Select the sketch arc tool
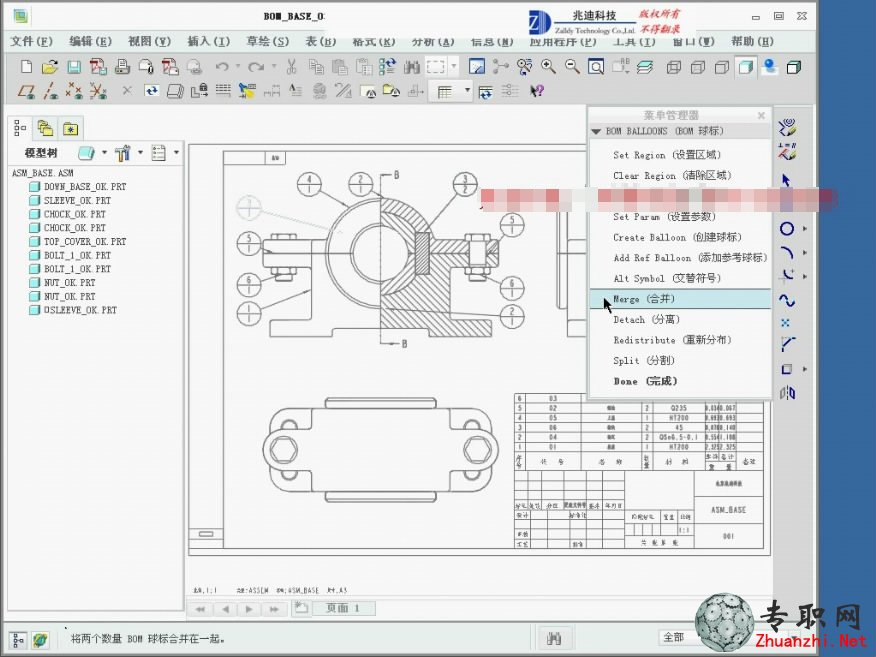The width and height of the screenshot is (876, 657). tap(787, 253)
